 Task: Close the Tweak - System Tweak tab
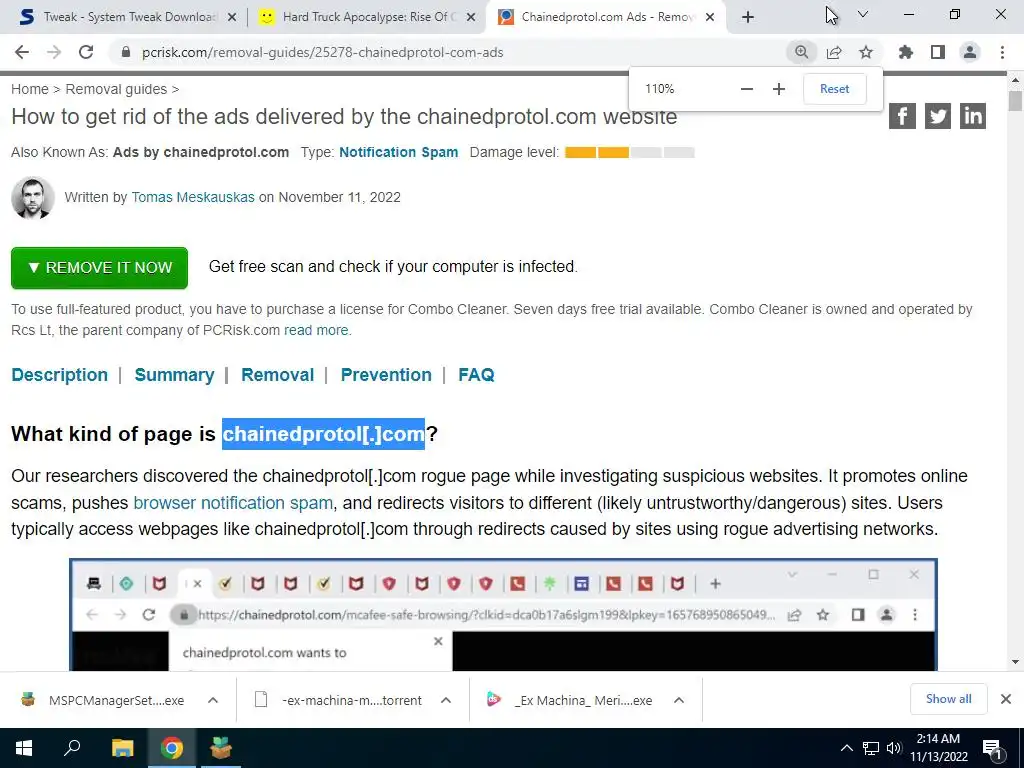(x=232, y=18)
